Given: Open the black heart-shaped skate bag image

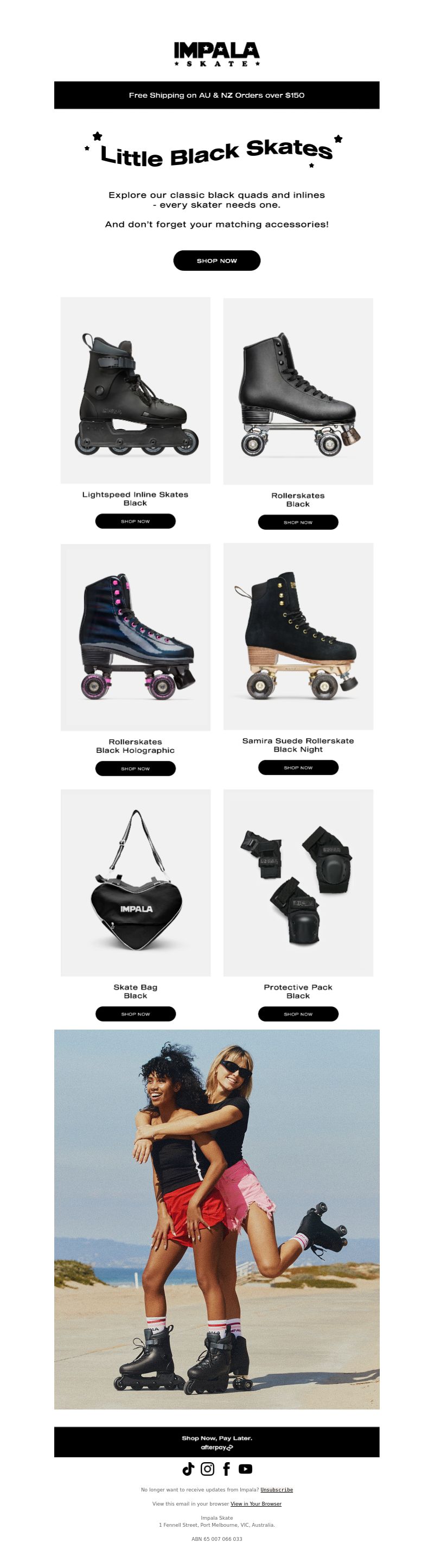Looking at the screenshot, I should [x=135, y=883].
